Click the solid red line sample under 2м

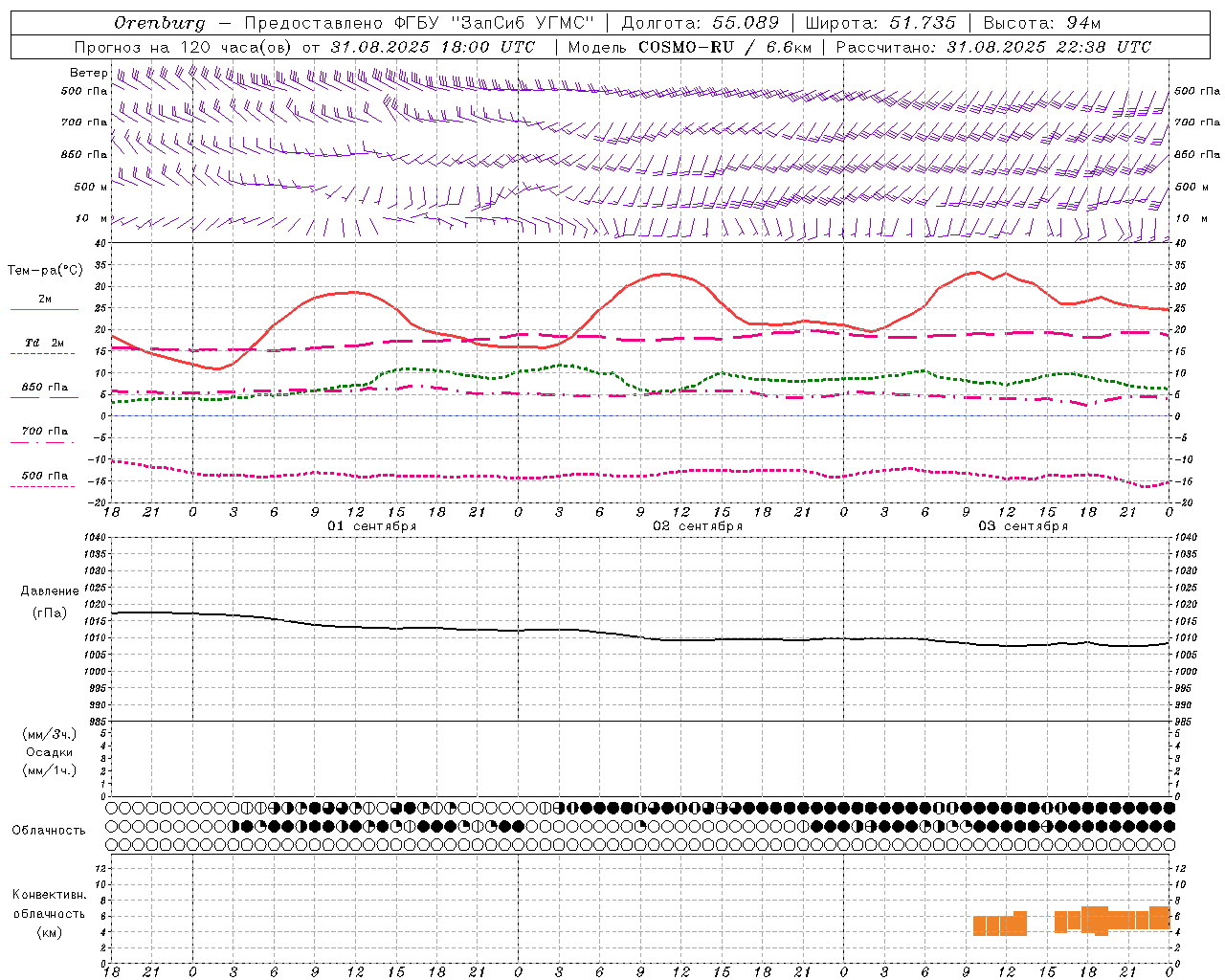[x=44, y=310]
